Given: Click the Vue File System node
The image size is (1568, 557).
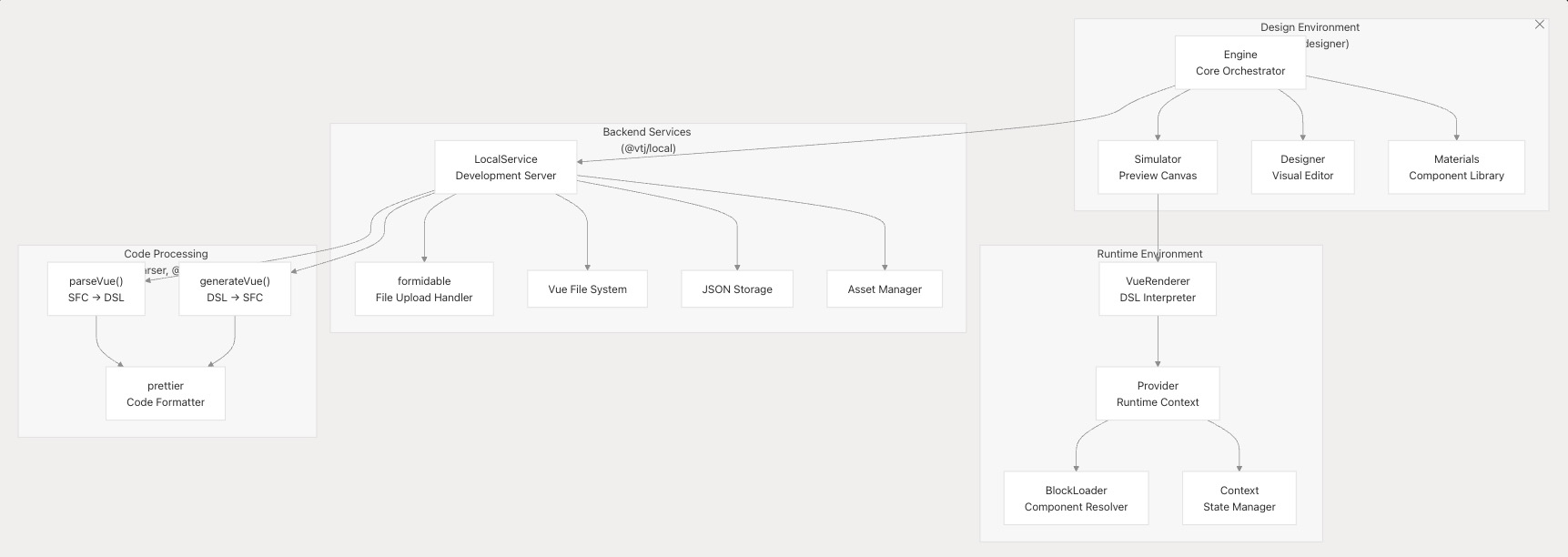Looking at the screenshot, I should pyautogui.click(x=587, y=289).
